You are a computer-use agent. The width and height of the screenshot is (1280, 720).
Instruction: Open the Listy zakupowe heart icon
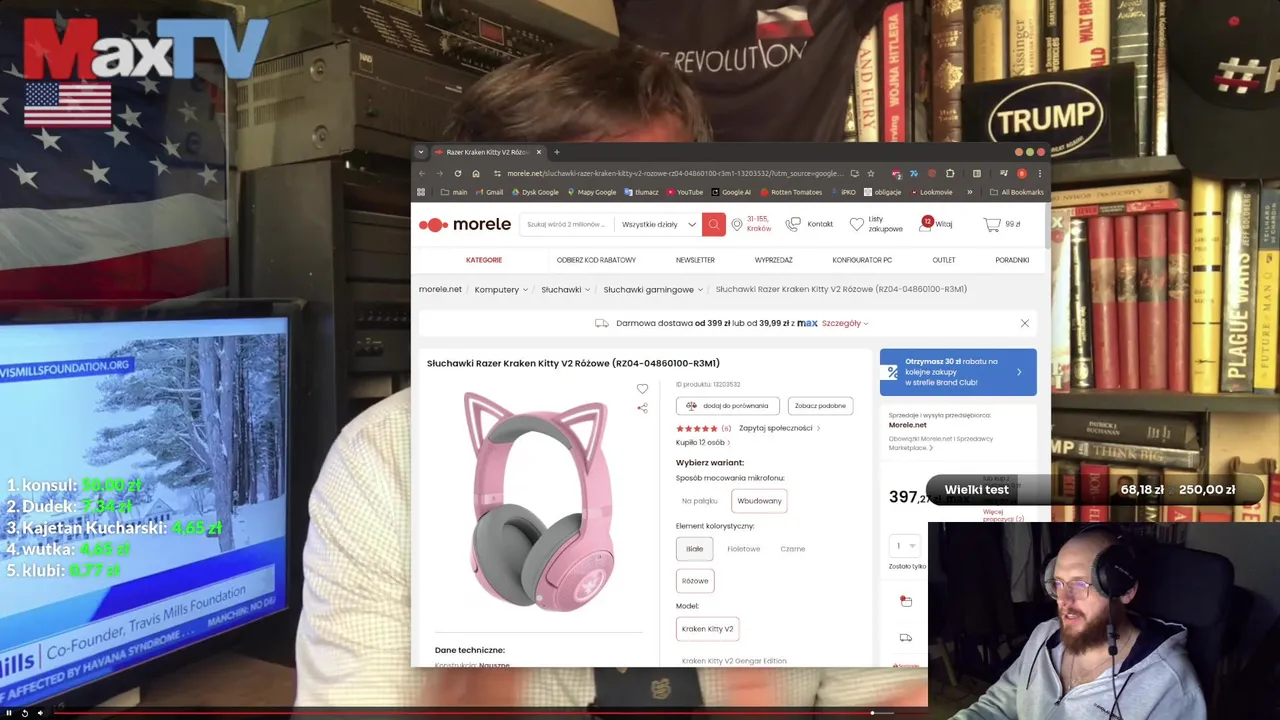click(856, 224)
